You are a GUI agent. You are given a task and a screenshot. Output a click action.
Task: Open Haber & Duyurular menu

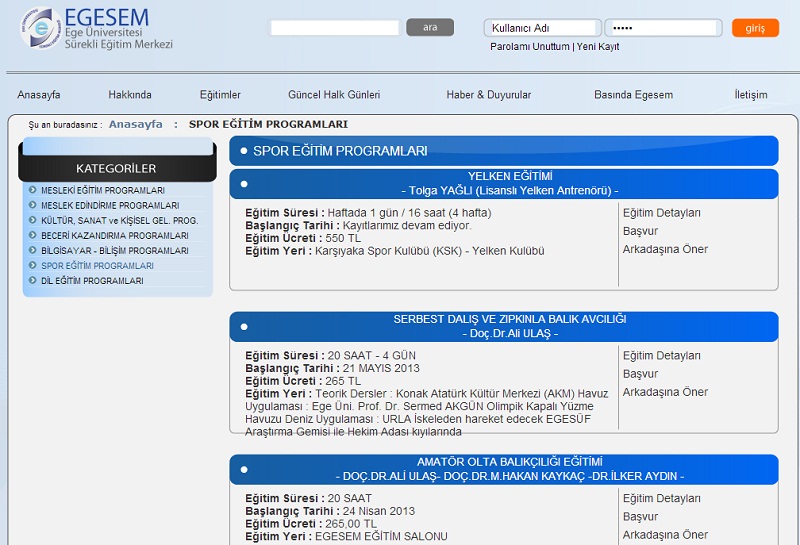(x=489, y=94)
